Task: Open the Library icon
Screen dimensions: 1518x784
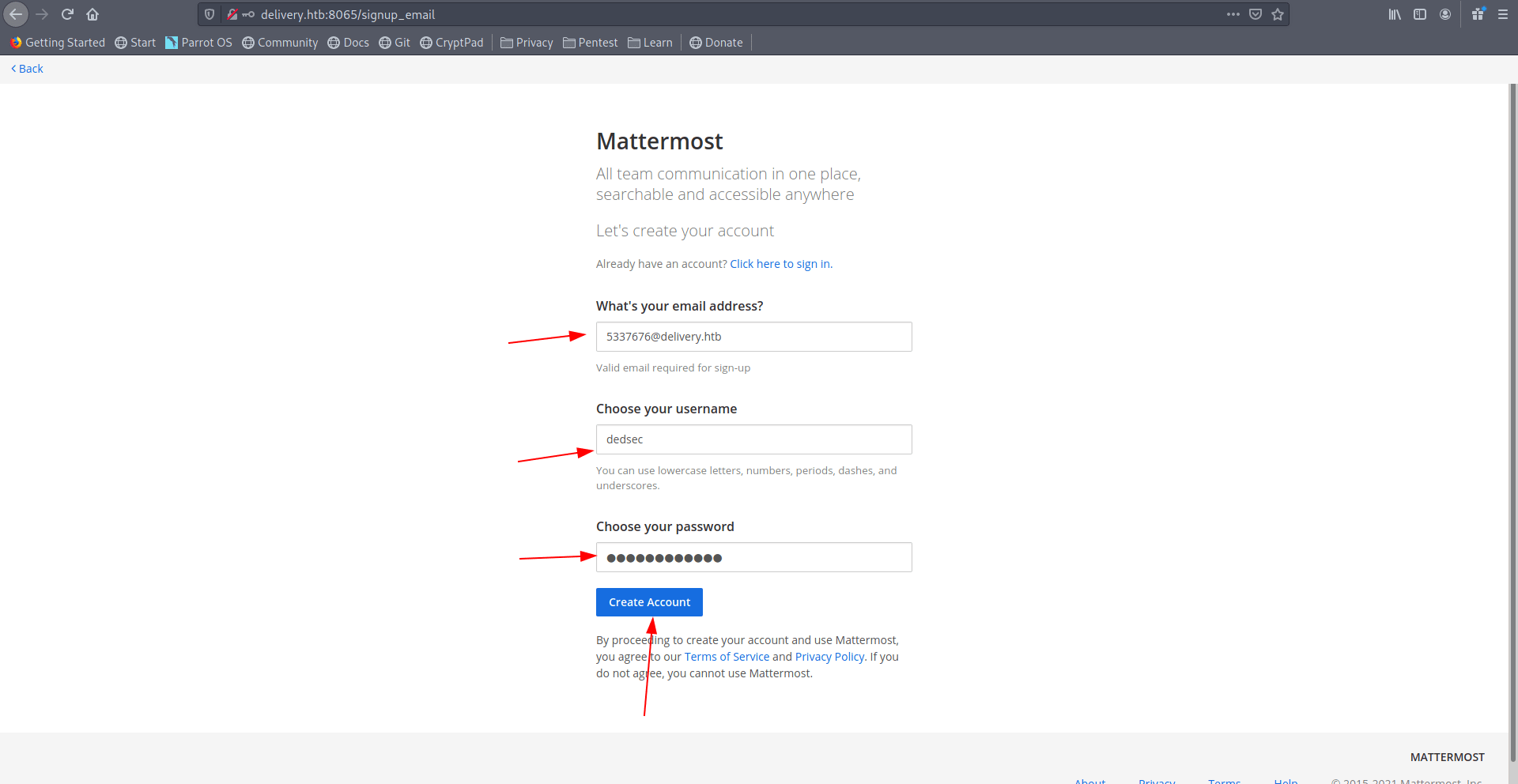Action: (x=1395, y=14)
